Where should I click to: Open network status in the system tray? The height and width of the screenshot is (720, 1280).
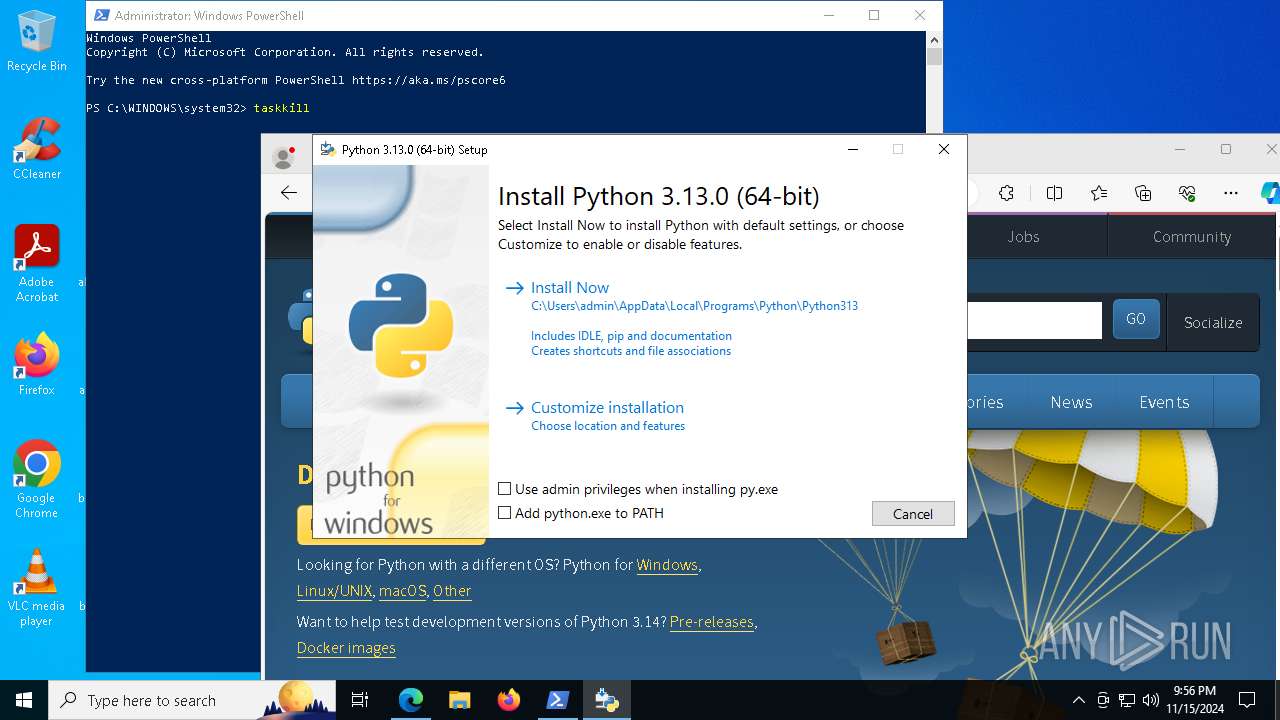[1127, 700]
